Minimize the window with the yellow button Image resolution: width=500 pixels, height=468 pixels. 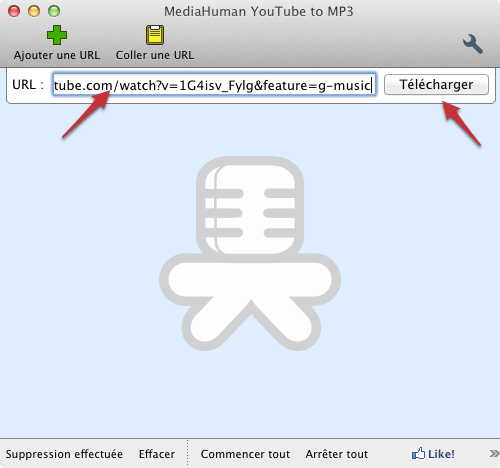pyautogui.click(x=34, y=11)
